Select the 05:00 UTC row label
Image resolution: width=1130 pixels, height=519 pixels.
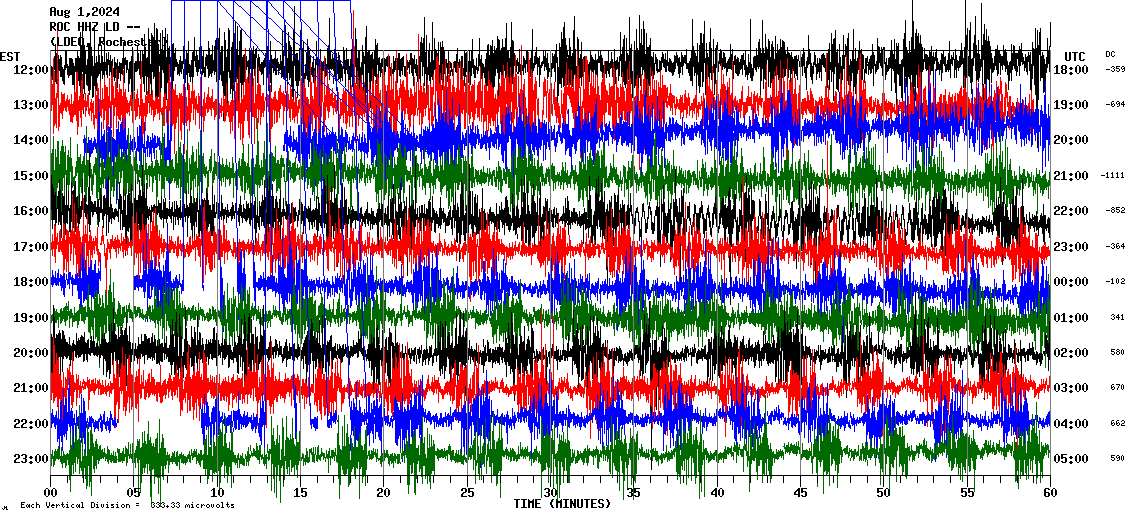tap(1071, 459)
